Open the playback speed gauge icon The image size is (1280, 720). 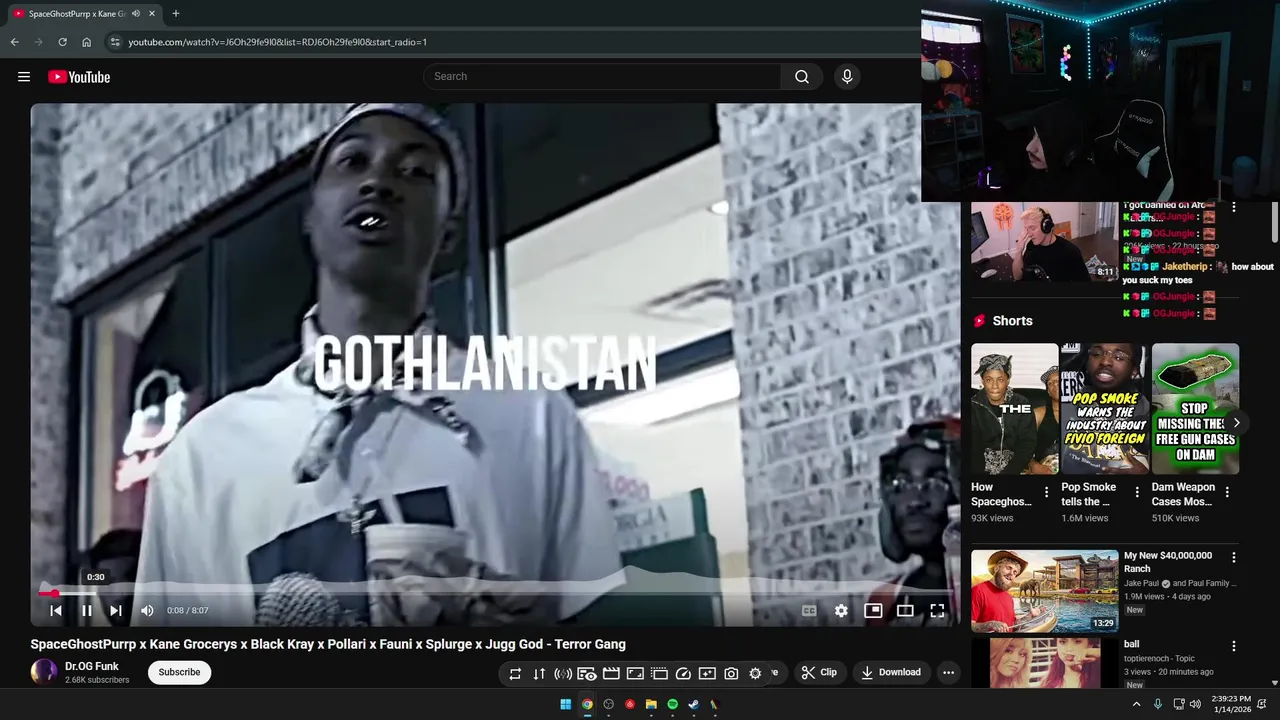pos(683,674)
